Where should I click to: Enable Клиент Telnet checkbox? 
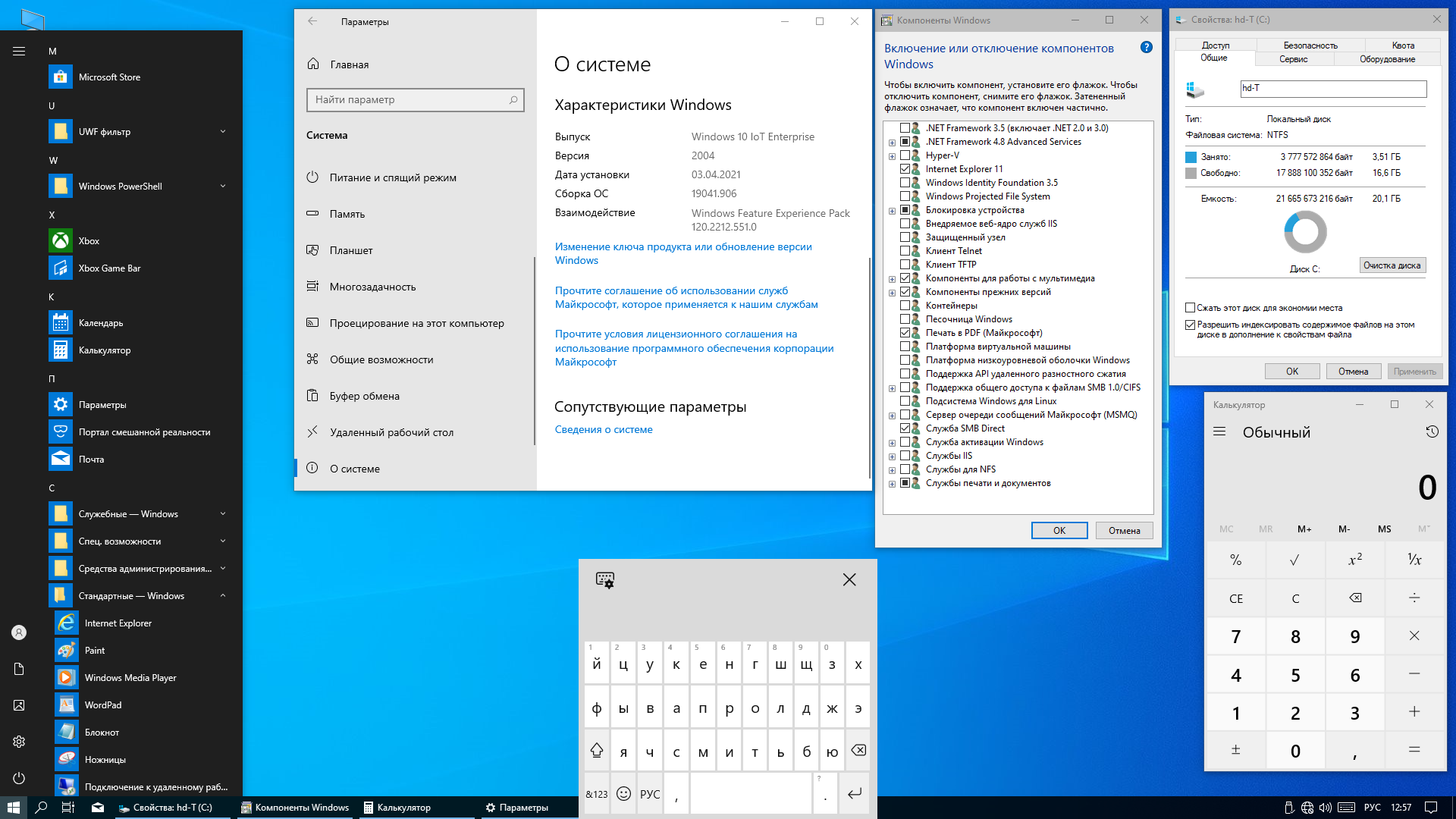[x=905, y=251]
